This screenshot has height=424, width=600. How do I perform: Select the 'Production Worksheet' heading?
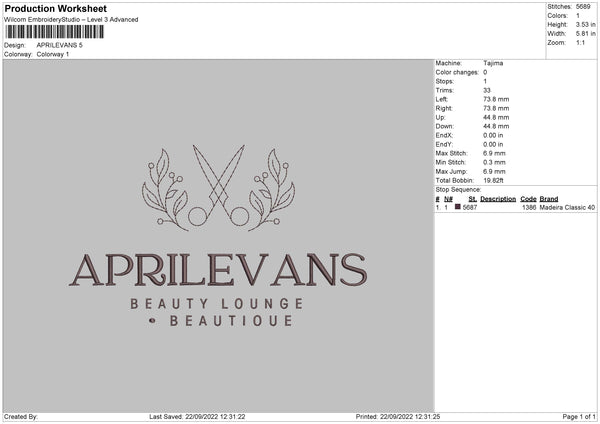(x=55, y=8)
